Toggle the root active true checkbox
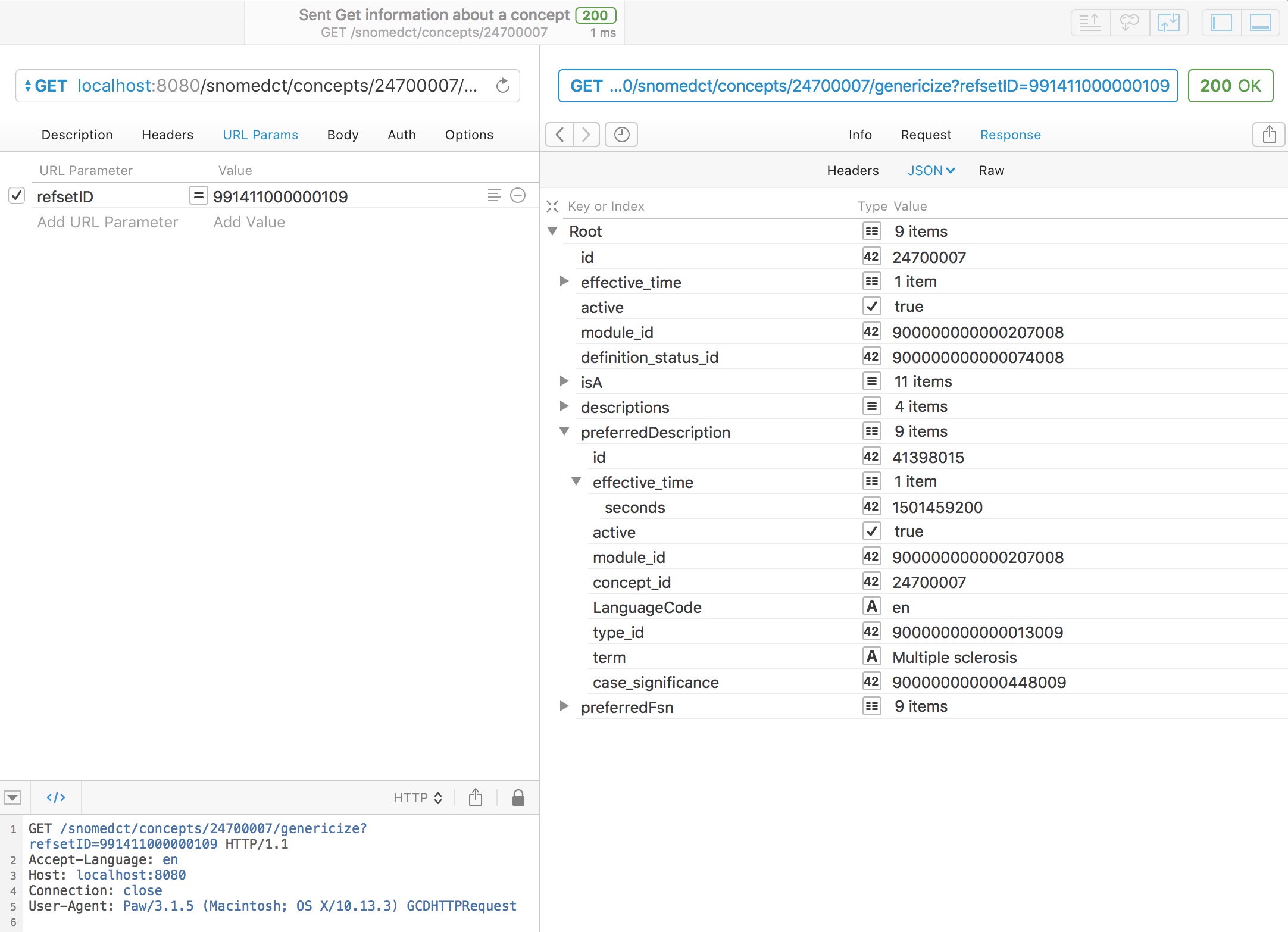 tap(871, 307)
